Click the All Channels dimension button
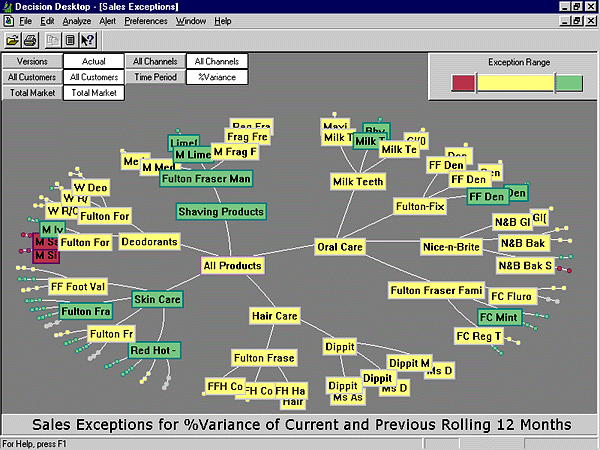 coord(155,62)
